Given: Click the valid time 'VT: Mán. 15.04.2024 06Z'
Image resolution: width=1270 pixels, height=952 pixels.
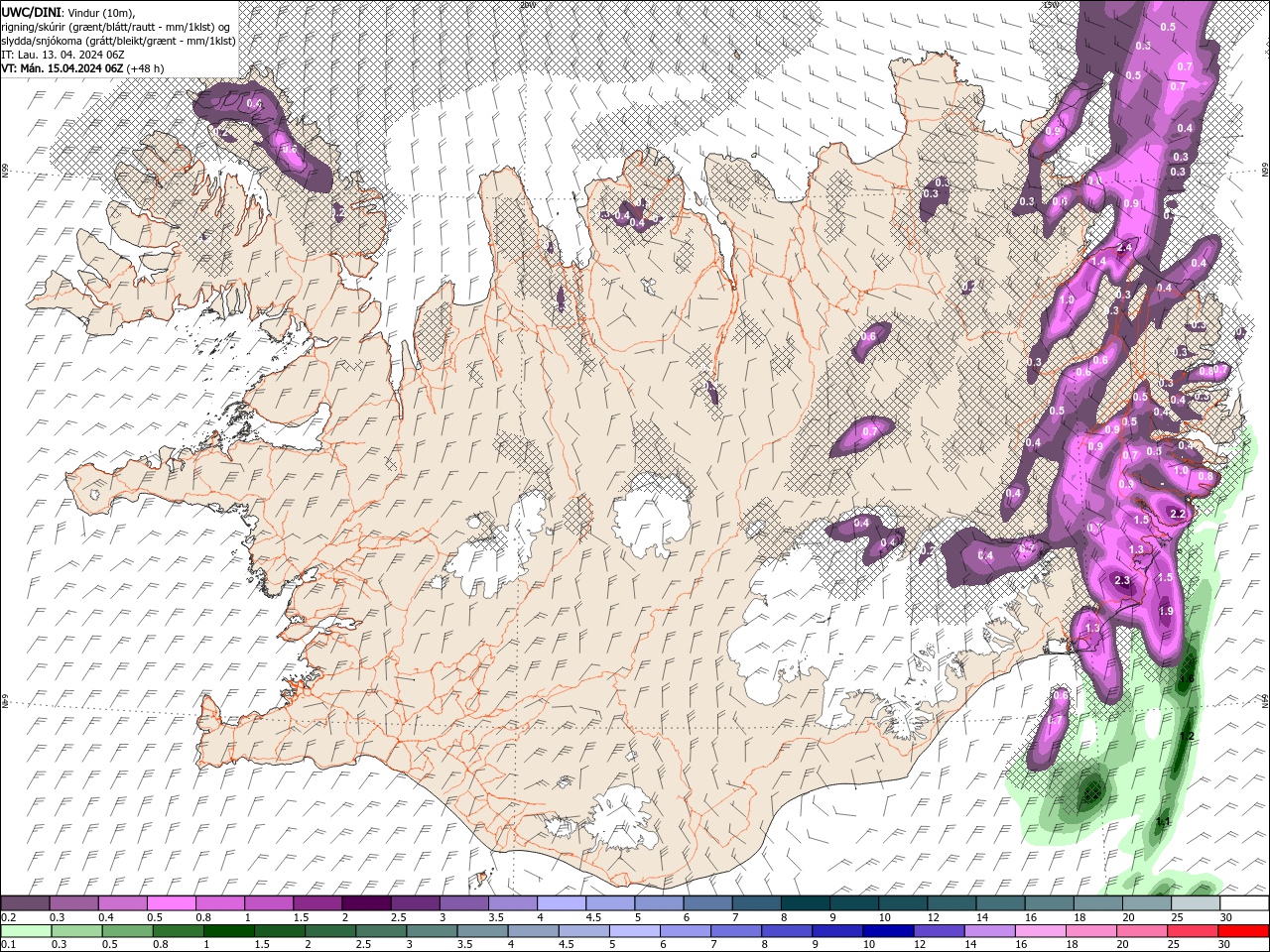Looking at the screenshot, I should tap(63, 67).
